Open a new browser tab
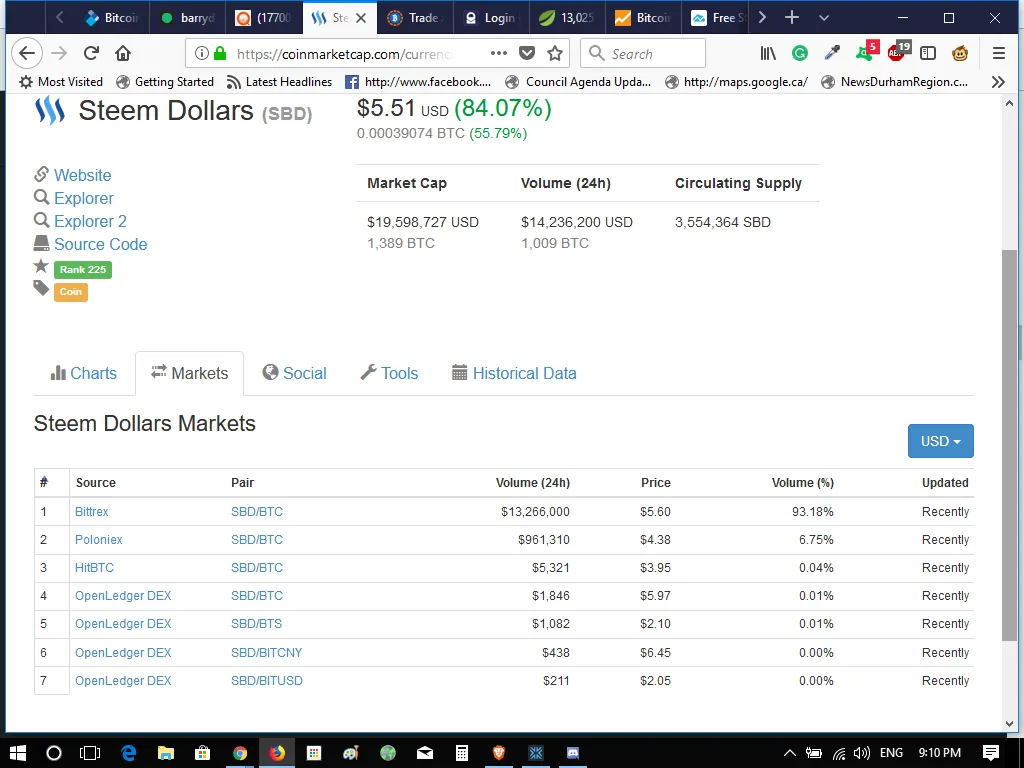Screen dimensions: 1024x768 [792, 18]
